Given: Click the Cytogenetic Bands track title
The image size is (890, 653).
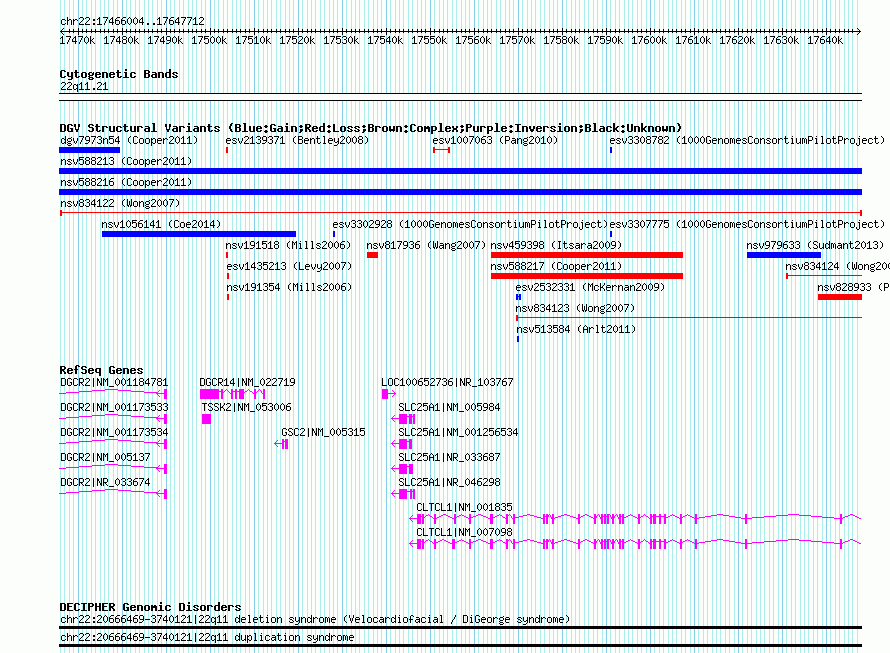Looking at the screenshot, I should pos(119,74).
